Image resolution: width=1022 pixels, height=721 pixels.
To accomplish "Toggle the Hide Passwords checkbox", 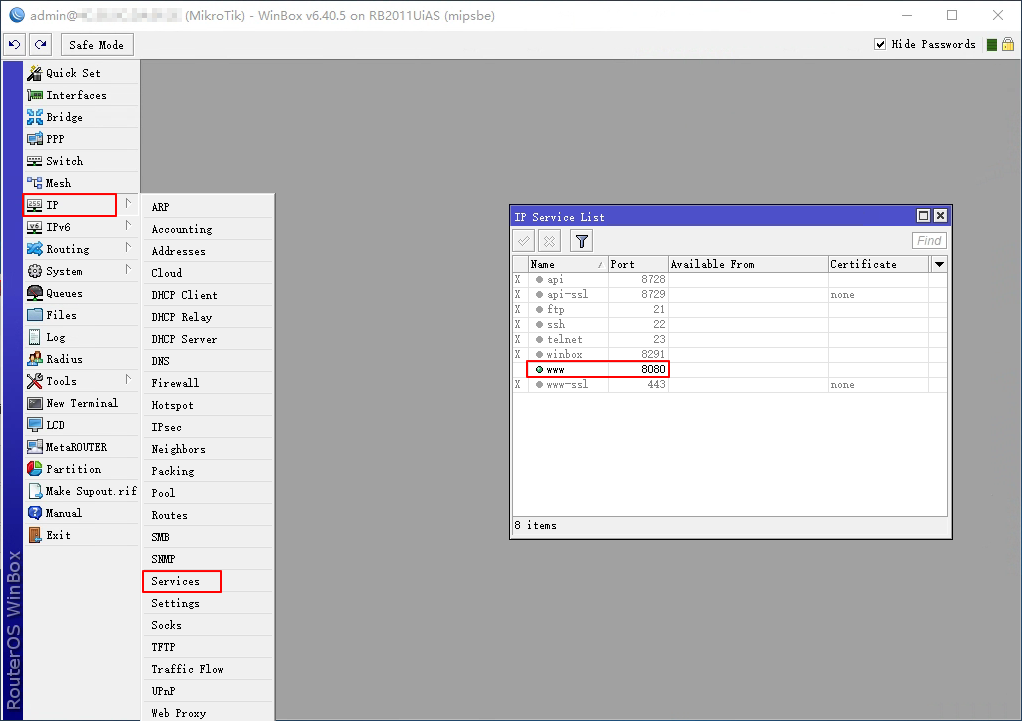I will click(880, 44).
